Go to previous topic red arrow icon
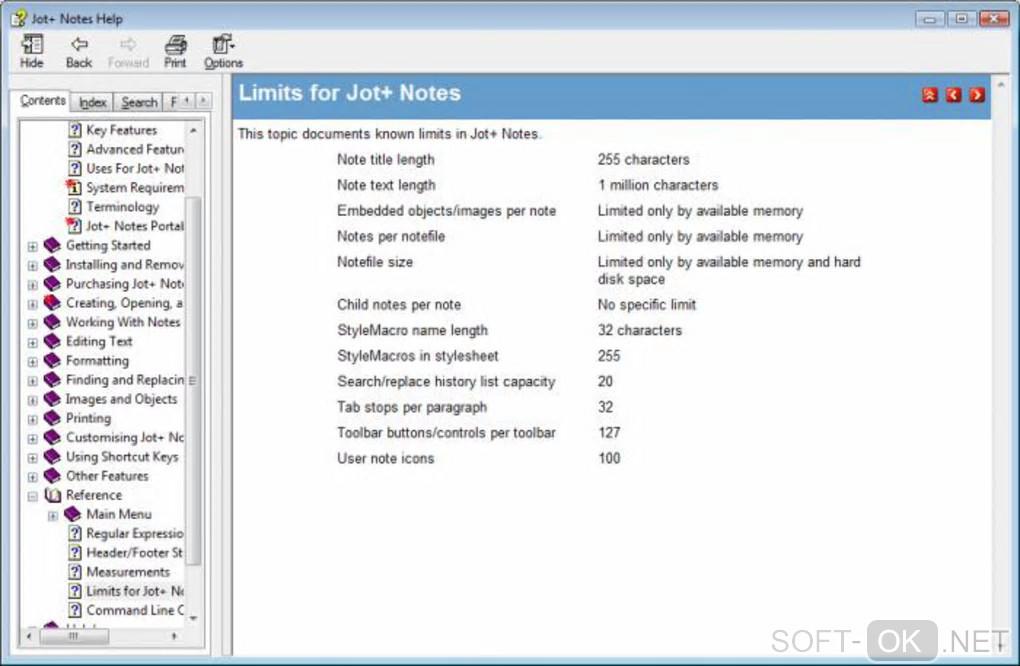The height and width of the screenshot is (666, 1020). pos(954,95)
